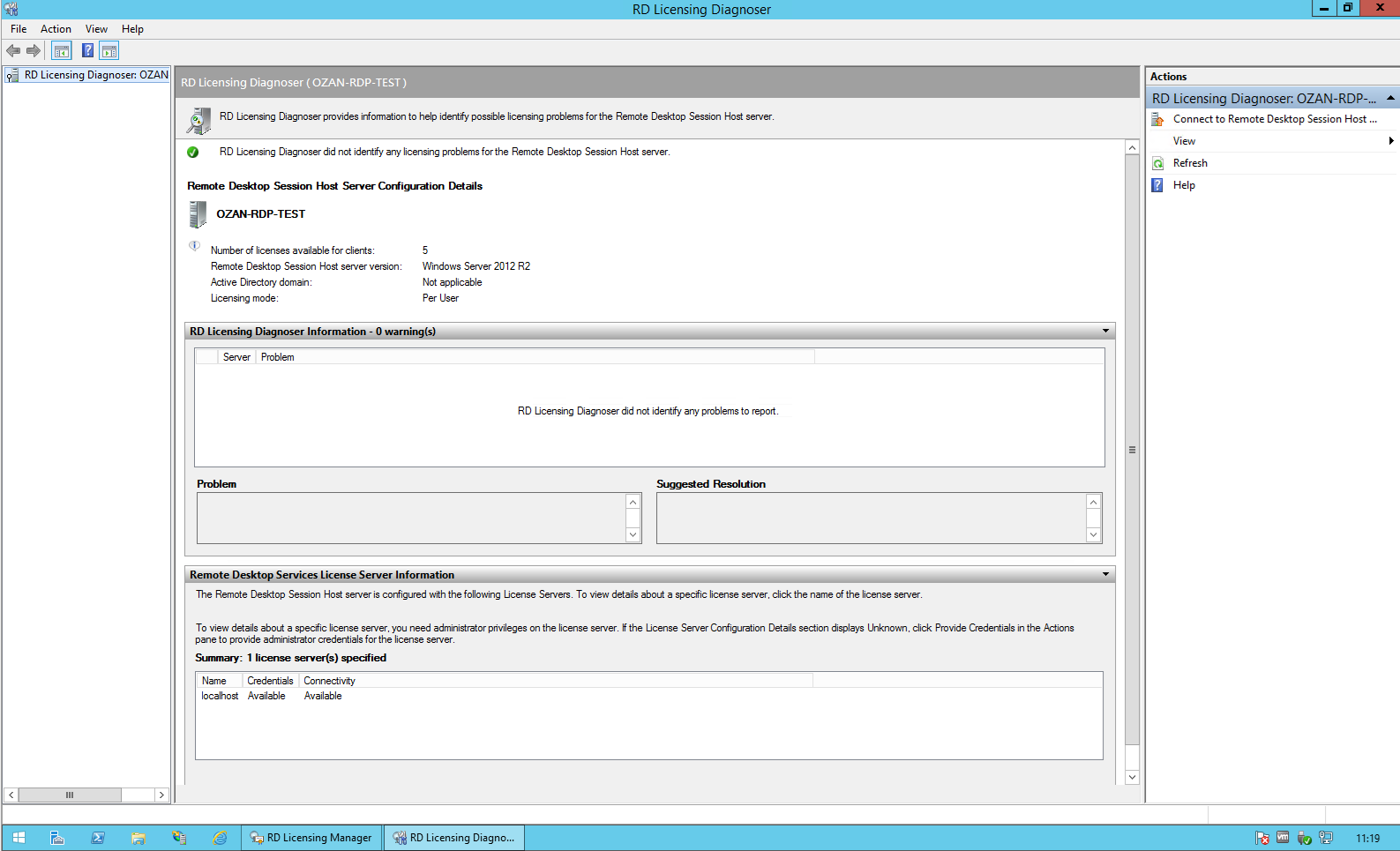Viewport: 1400px width, 851px height.
Task: Collapse Remote Desktop Services License Server Information section
Action: [x=1105, y=575]
